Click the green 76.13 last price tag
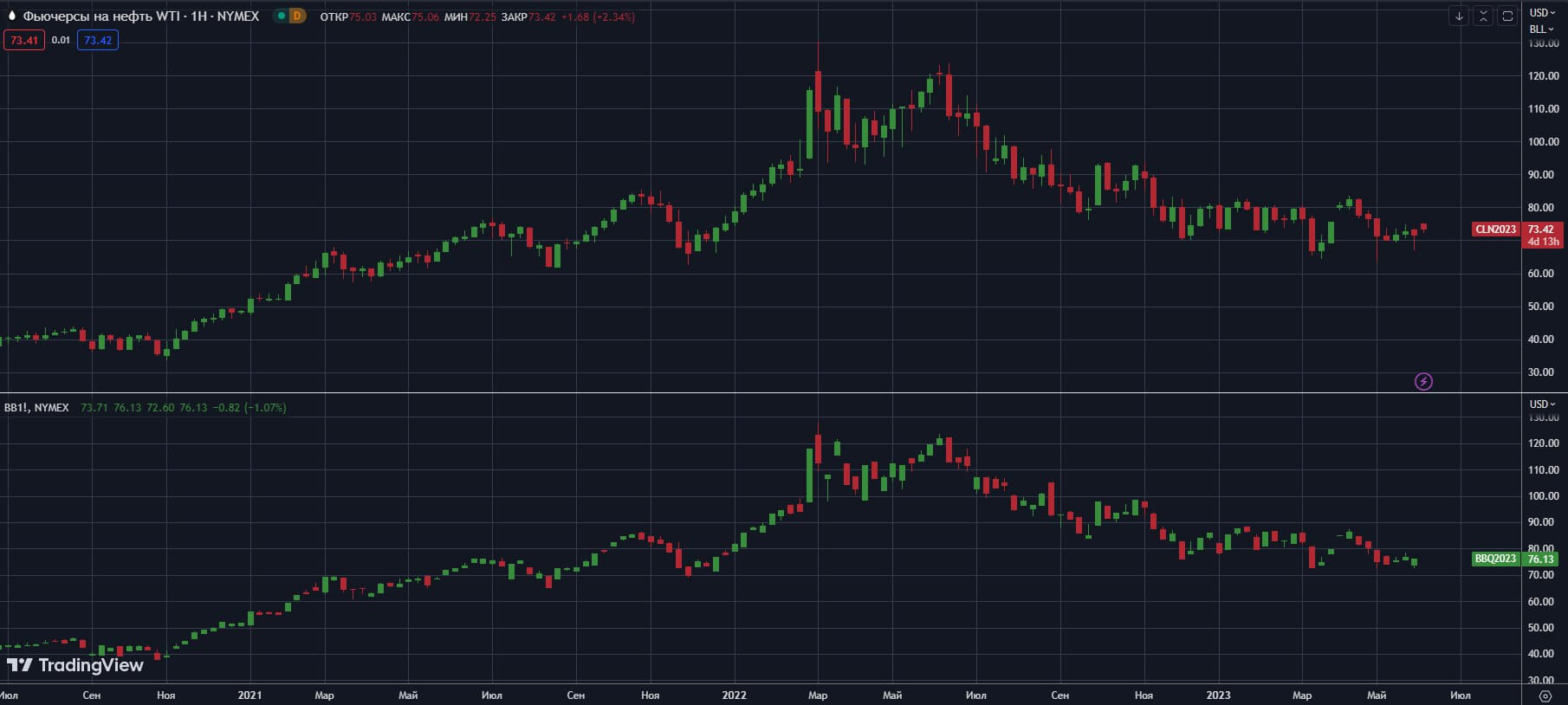 1540,559
